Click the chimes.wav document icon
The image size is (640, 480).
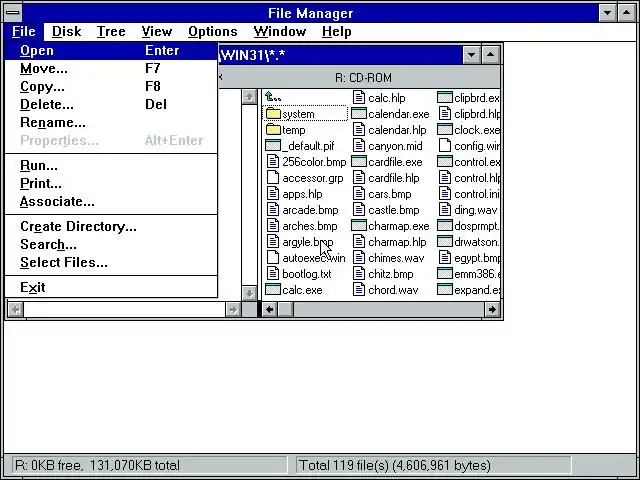pos(359,258)
